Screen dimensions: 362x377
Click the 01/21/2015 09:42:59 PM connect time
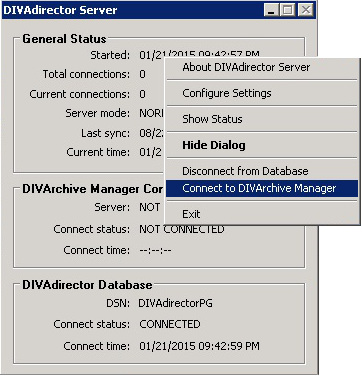(x=199, y=346)
